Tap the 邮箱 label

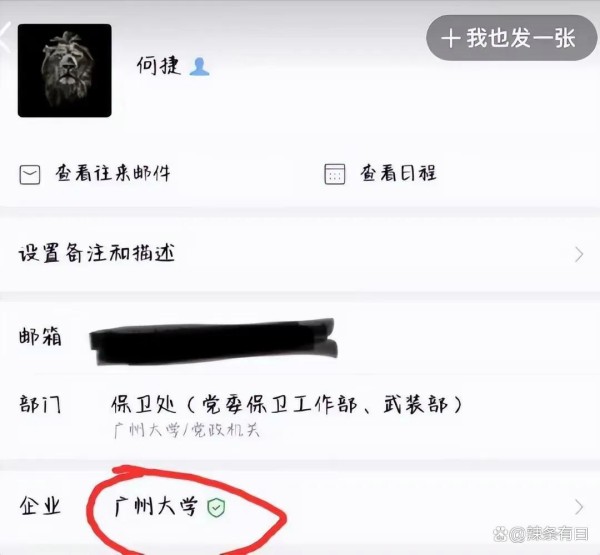tap(40, 337)
